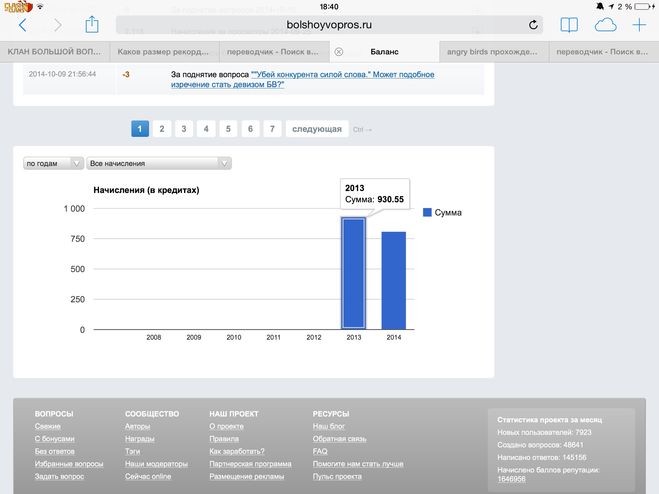The image size is (659, 494).
Task: Open the Авторы footer link
Action: click(137, 426)
